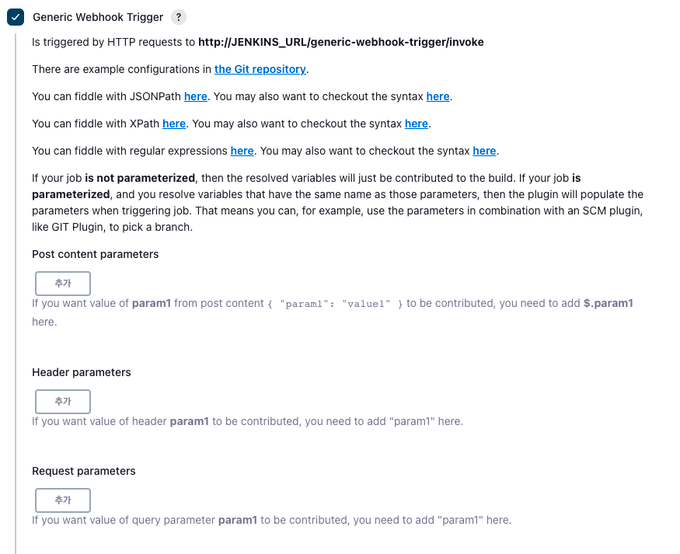Screen dimensions: 680x554
Task: Click the { "param1": "value1" } code snippet
Action: point(335,304)
